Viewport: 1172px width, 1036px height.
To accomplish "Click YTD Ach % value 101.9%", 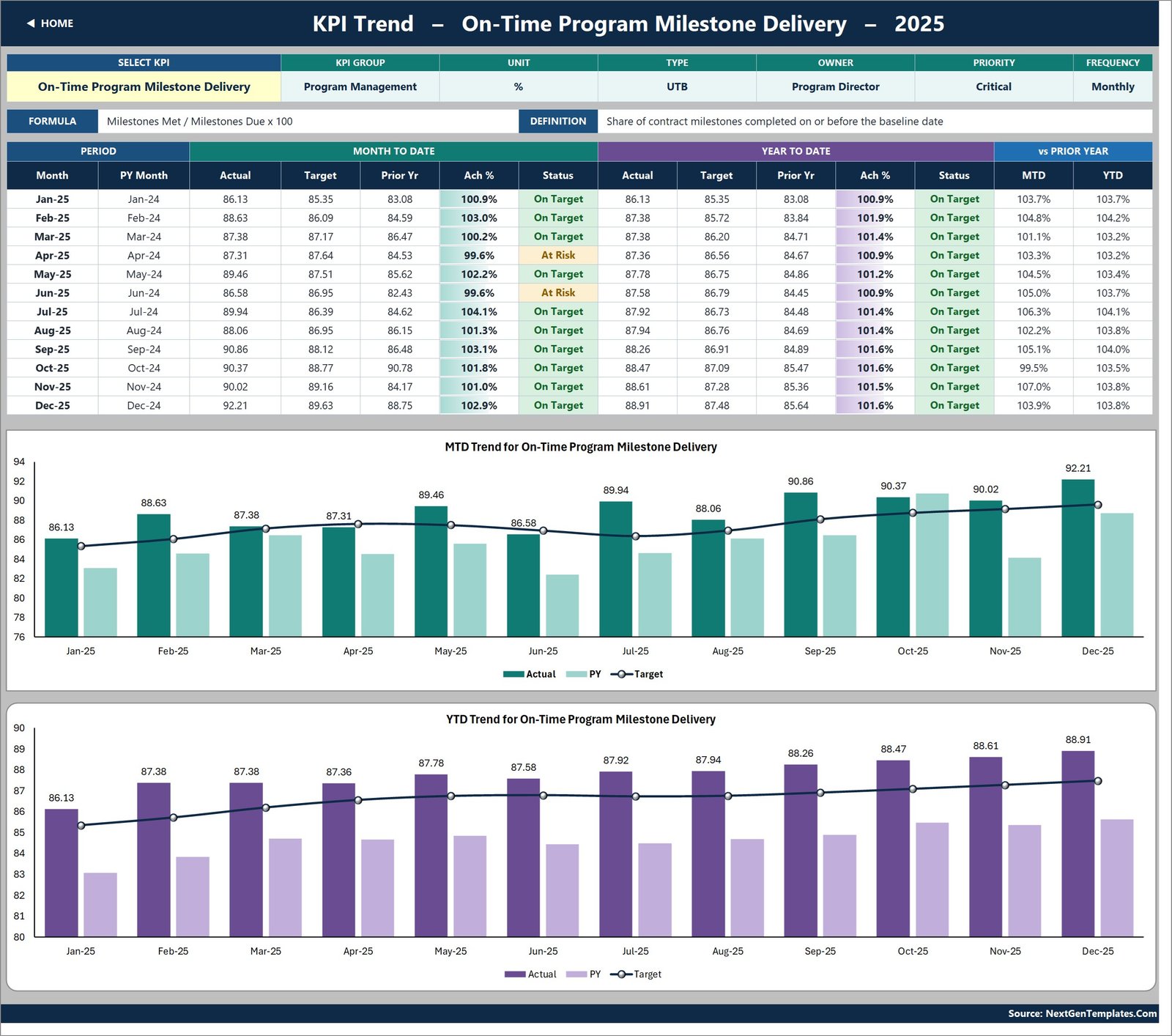I will click(x=875, y=218).
